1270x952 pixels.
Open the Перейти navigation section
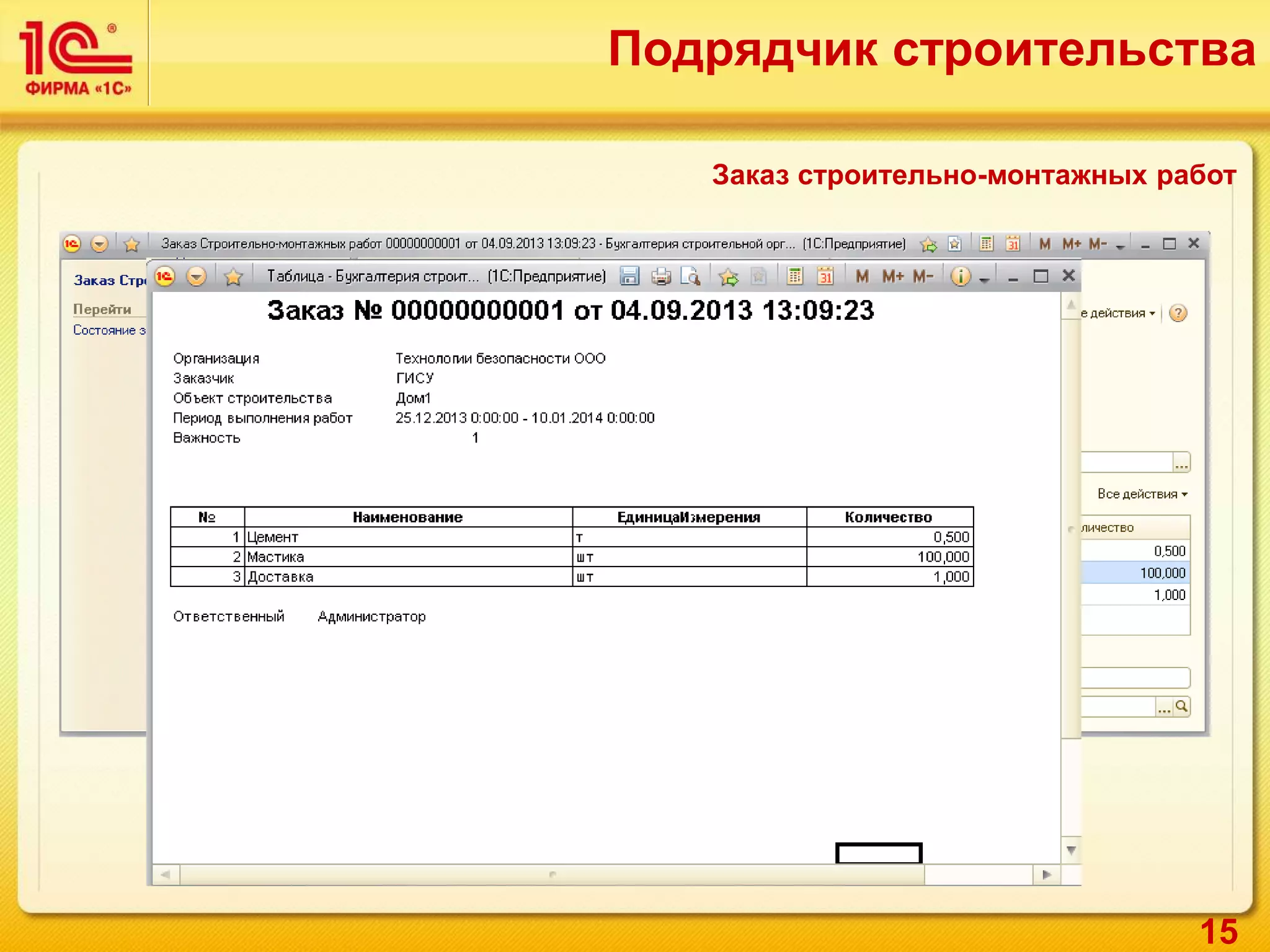[x=102, y=309]
